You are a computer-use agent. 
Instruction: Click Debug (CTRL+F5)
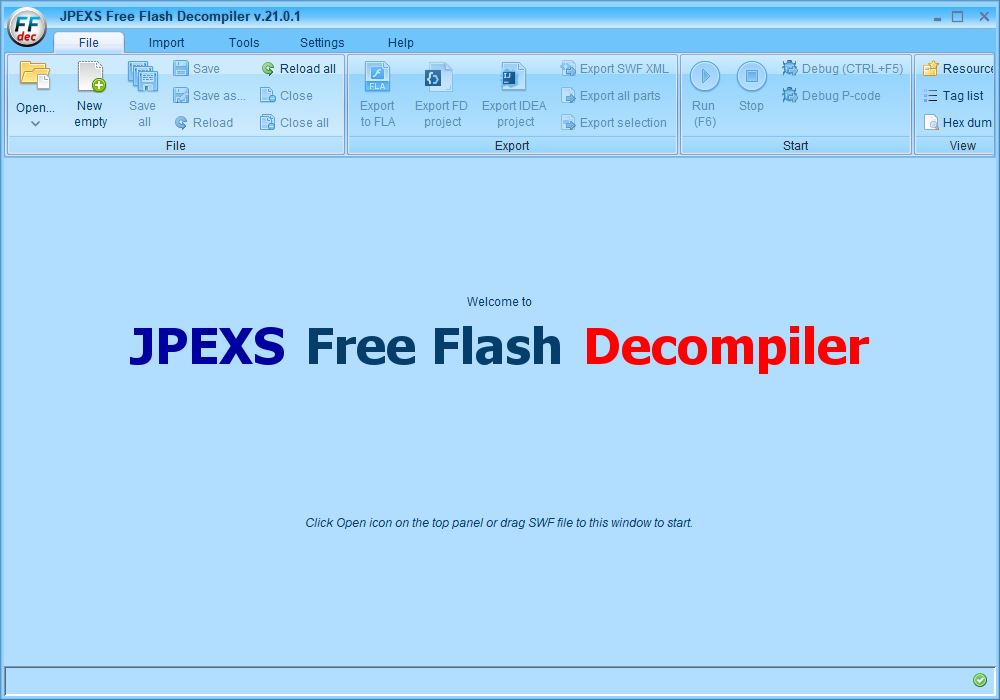click(842, 68)
